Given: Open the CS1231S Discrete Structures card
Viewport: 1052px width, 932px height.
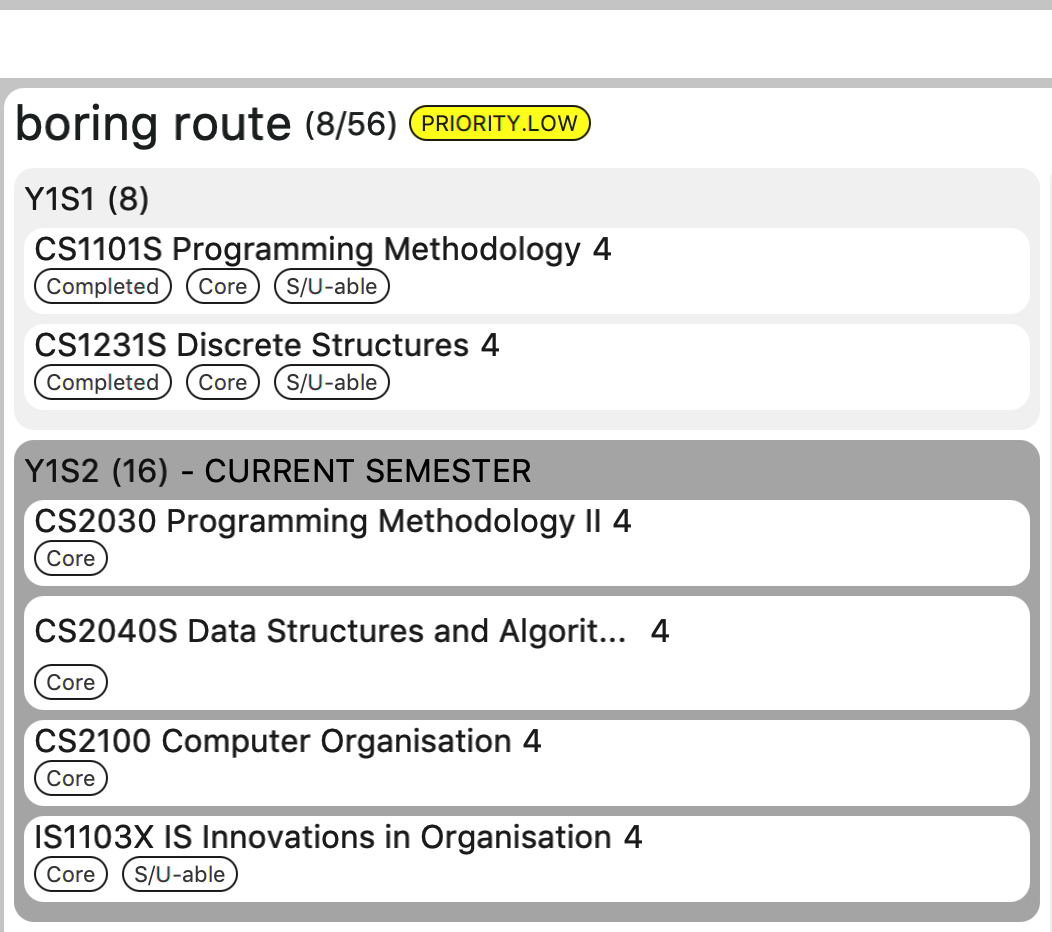Looking at the screenshot, I should [x=527, y=367].
